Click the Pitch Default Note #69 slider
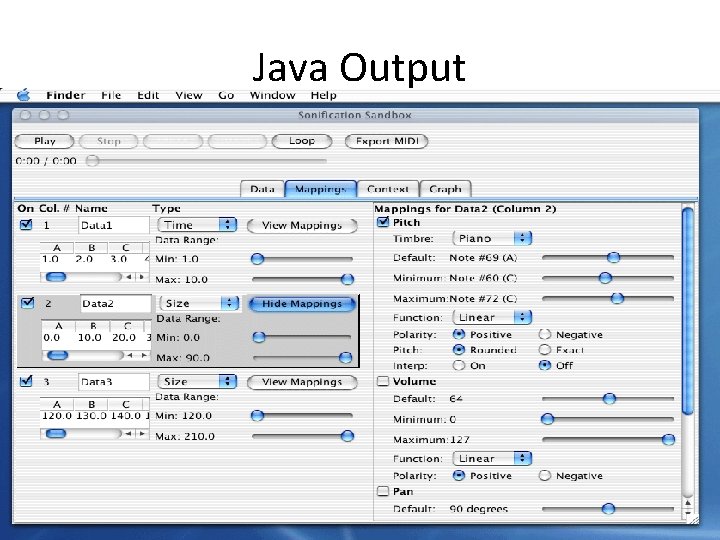The height and width of the screenshot is (540, 720). [608, 258]
